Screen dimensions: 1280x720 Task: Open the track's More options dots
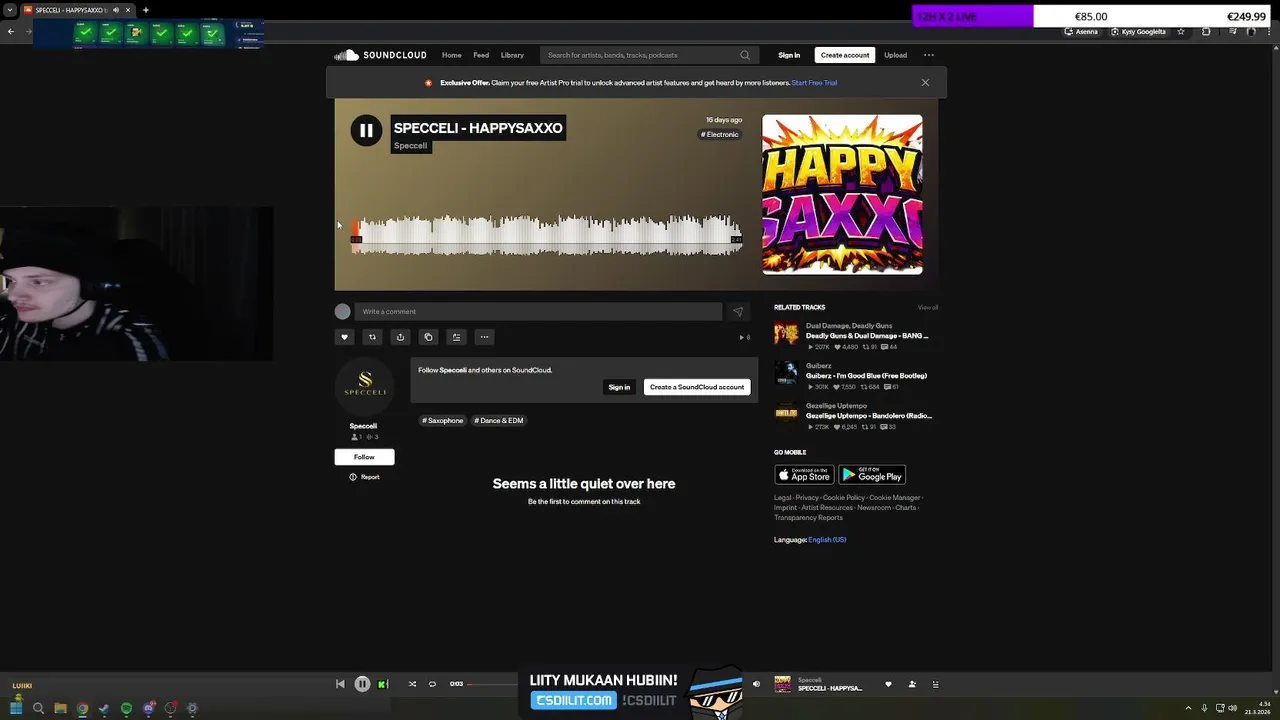(484, 337)
